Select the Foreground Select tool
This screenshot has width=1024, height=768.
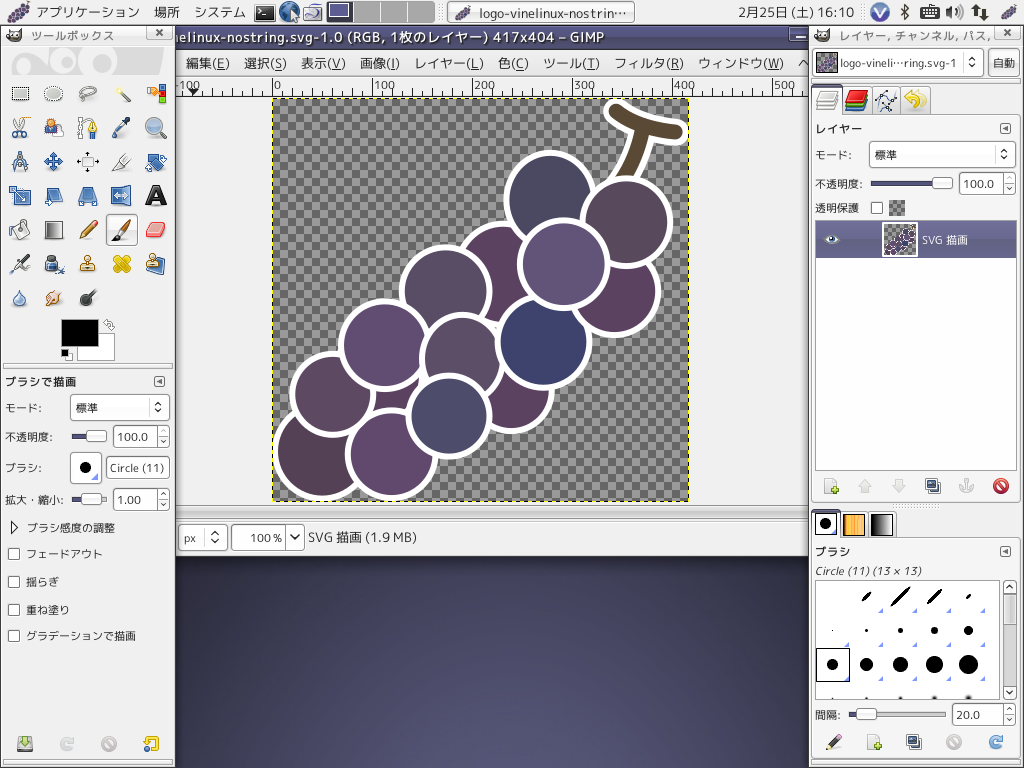[x=54, y=127]
